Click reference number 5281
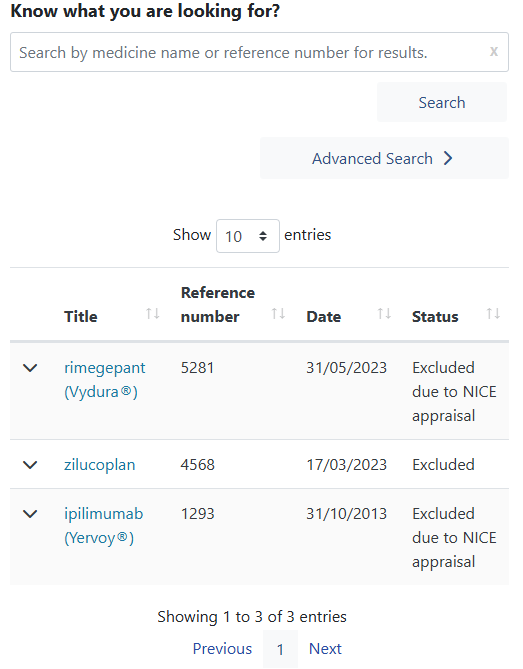 coord(197,368)
